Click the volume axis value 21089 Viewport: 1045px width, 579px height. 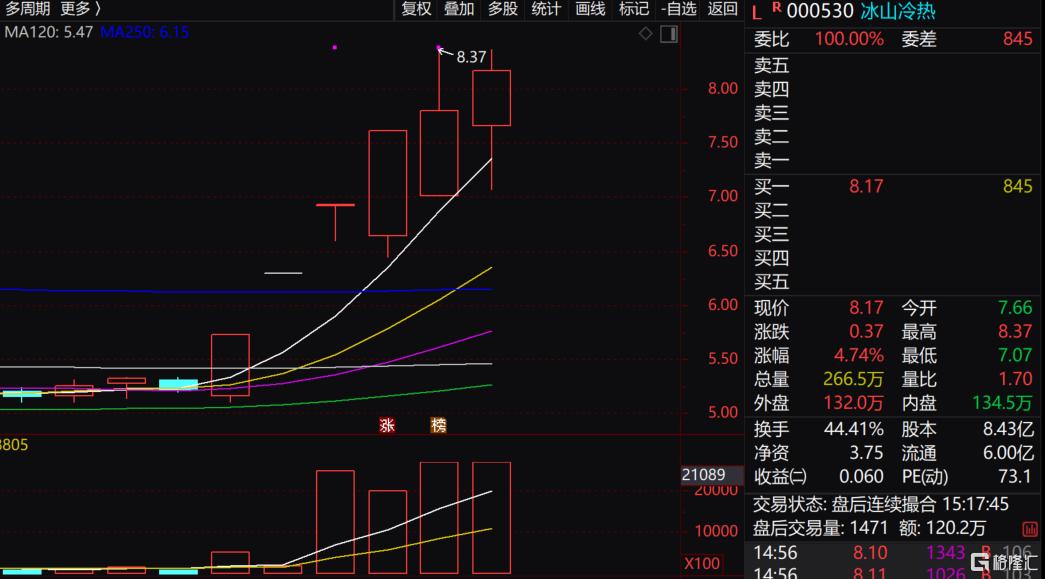tap(703, 475)
